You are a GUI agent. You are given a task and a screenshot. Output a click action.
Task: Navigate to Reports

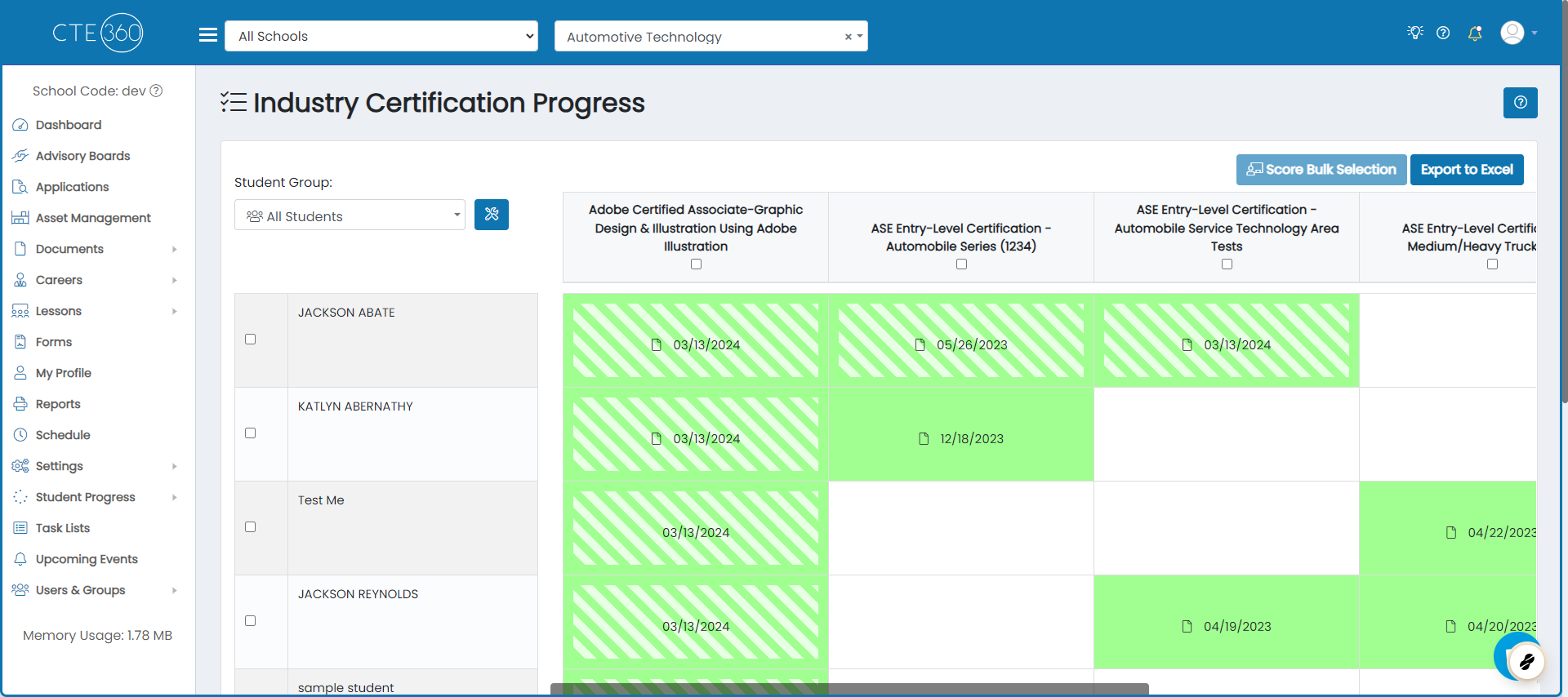[x=58, y=404]
